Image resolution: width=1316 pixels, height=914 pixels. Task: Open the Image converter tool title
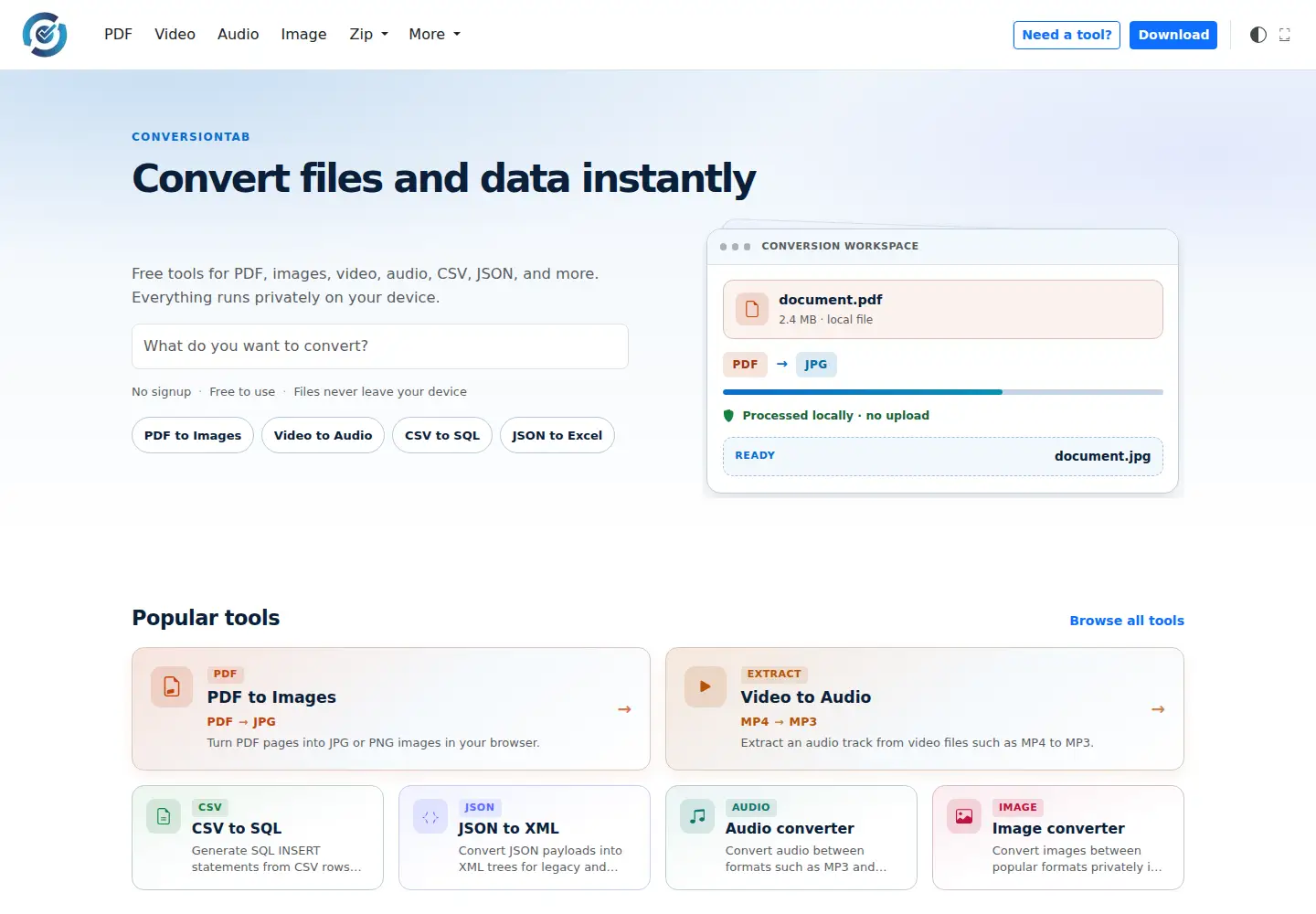[x=1058, y=828]
